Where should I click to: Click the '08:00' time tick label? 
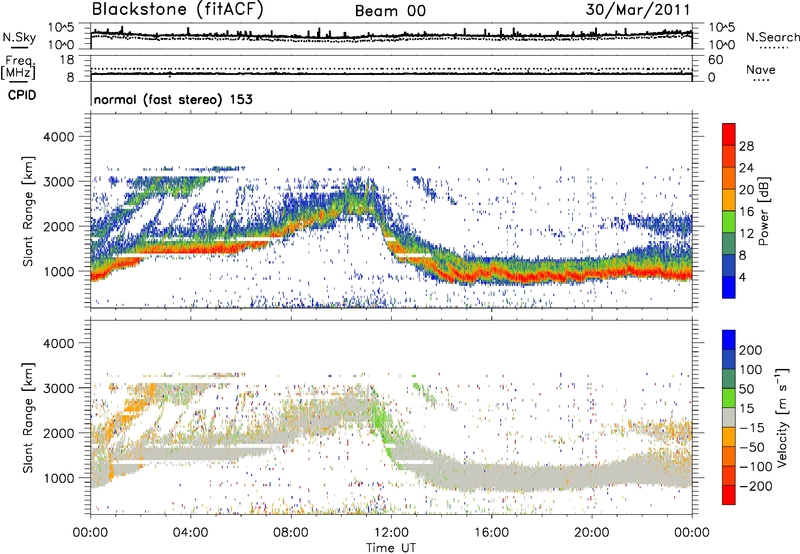click(x=291, y=533)
